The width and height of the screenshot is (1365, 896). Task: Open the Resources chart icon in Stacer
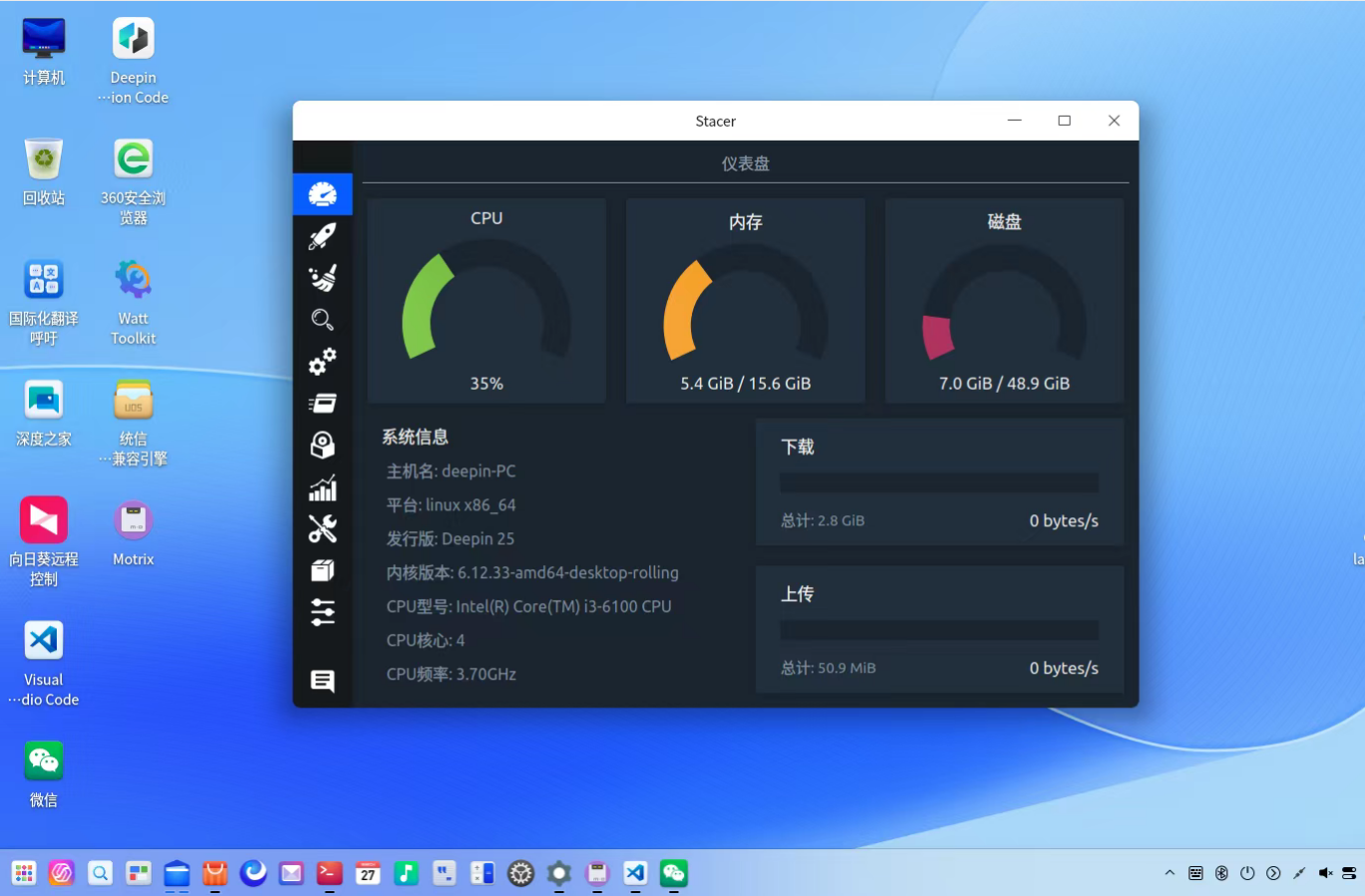click(x=322, y=486)
